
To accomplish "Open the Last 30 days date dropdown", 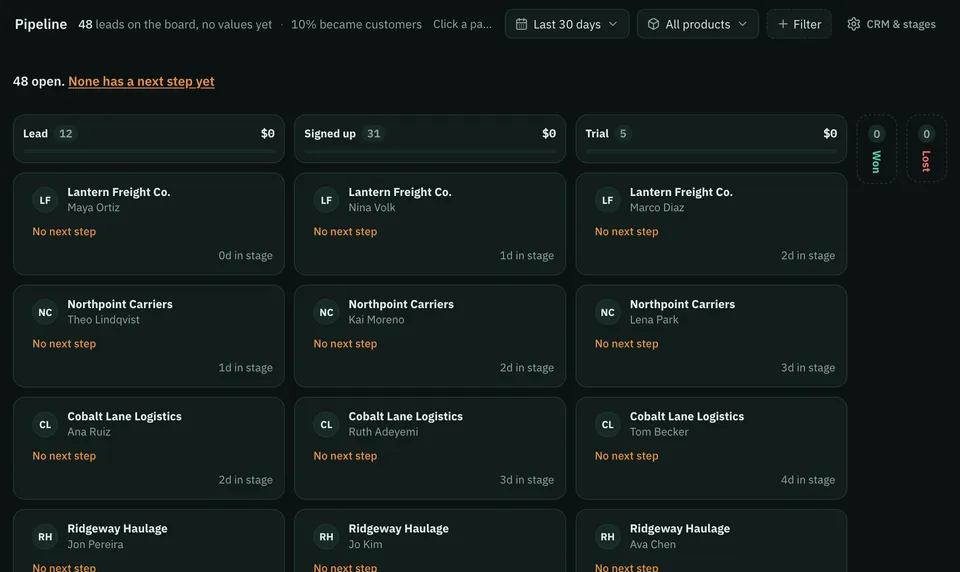I will coord(567,24).
